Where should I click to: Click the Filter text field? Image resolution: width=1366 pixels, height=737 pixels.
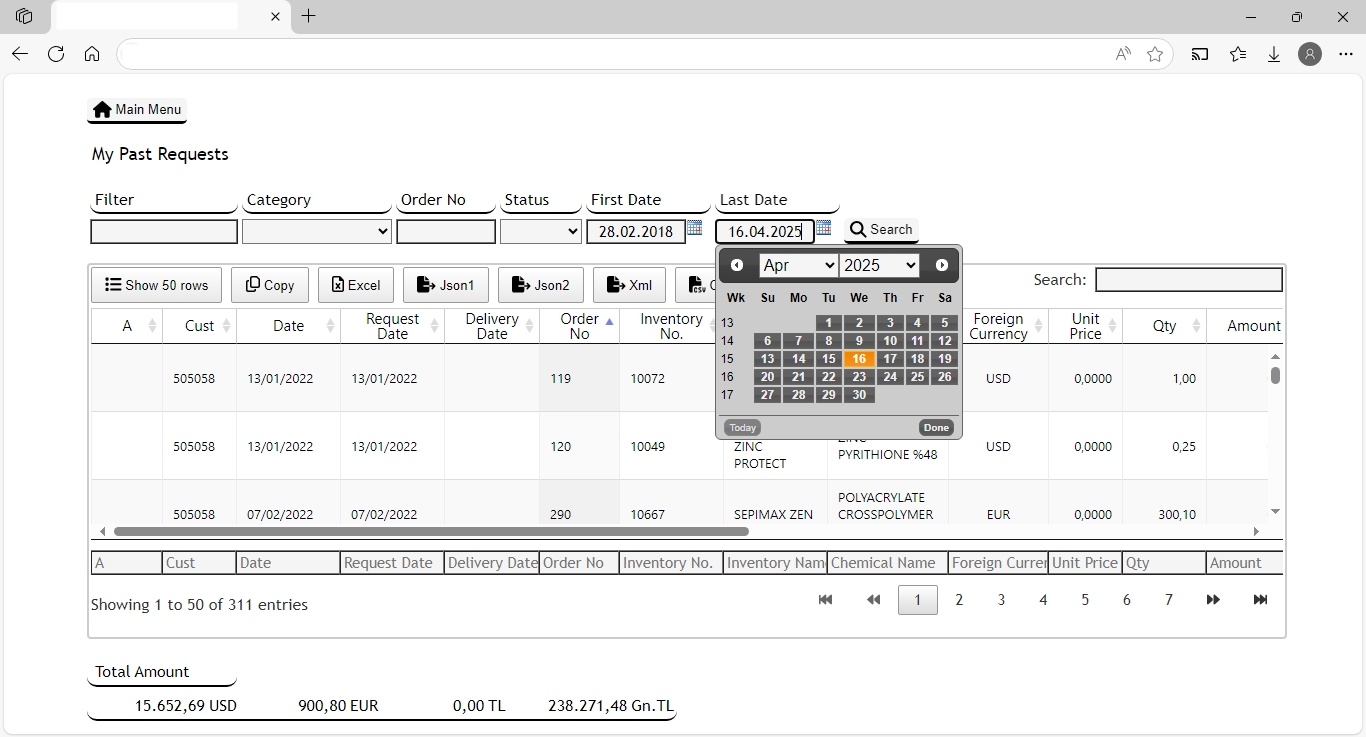click(x=164, y=232)
